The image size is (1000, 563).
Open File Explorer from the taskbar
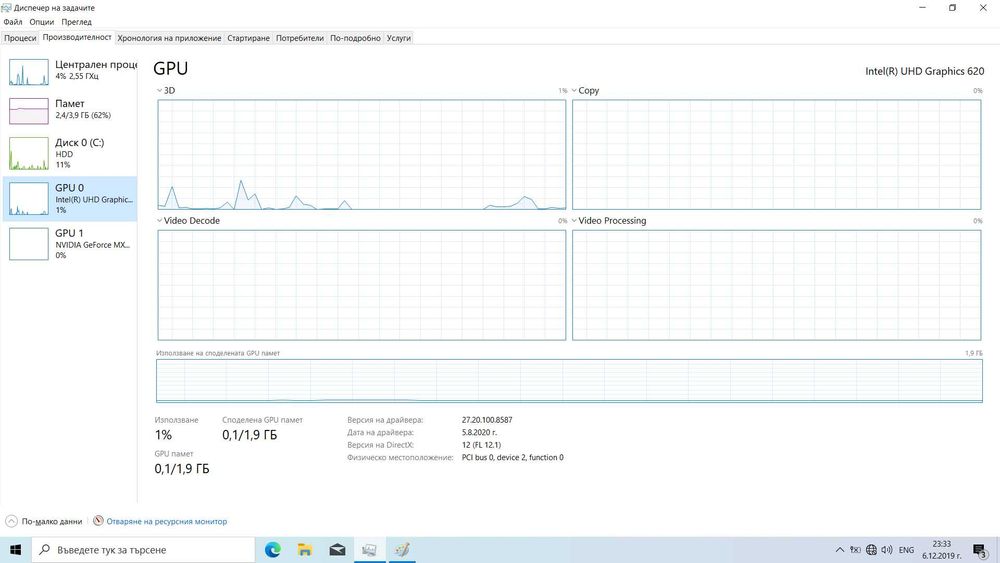(x=305, y=550)
